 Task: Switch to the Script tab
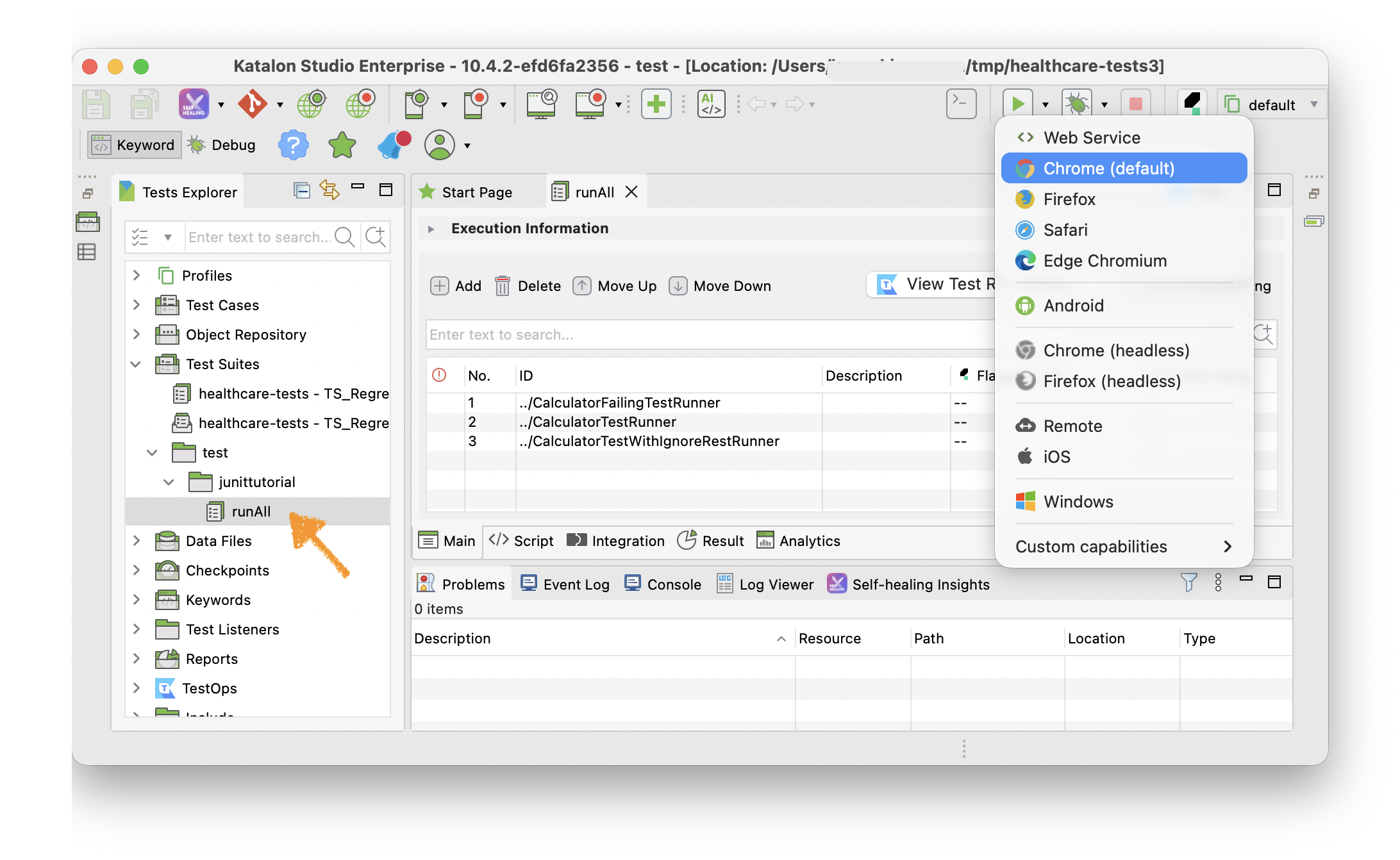tap(521, 541)
